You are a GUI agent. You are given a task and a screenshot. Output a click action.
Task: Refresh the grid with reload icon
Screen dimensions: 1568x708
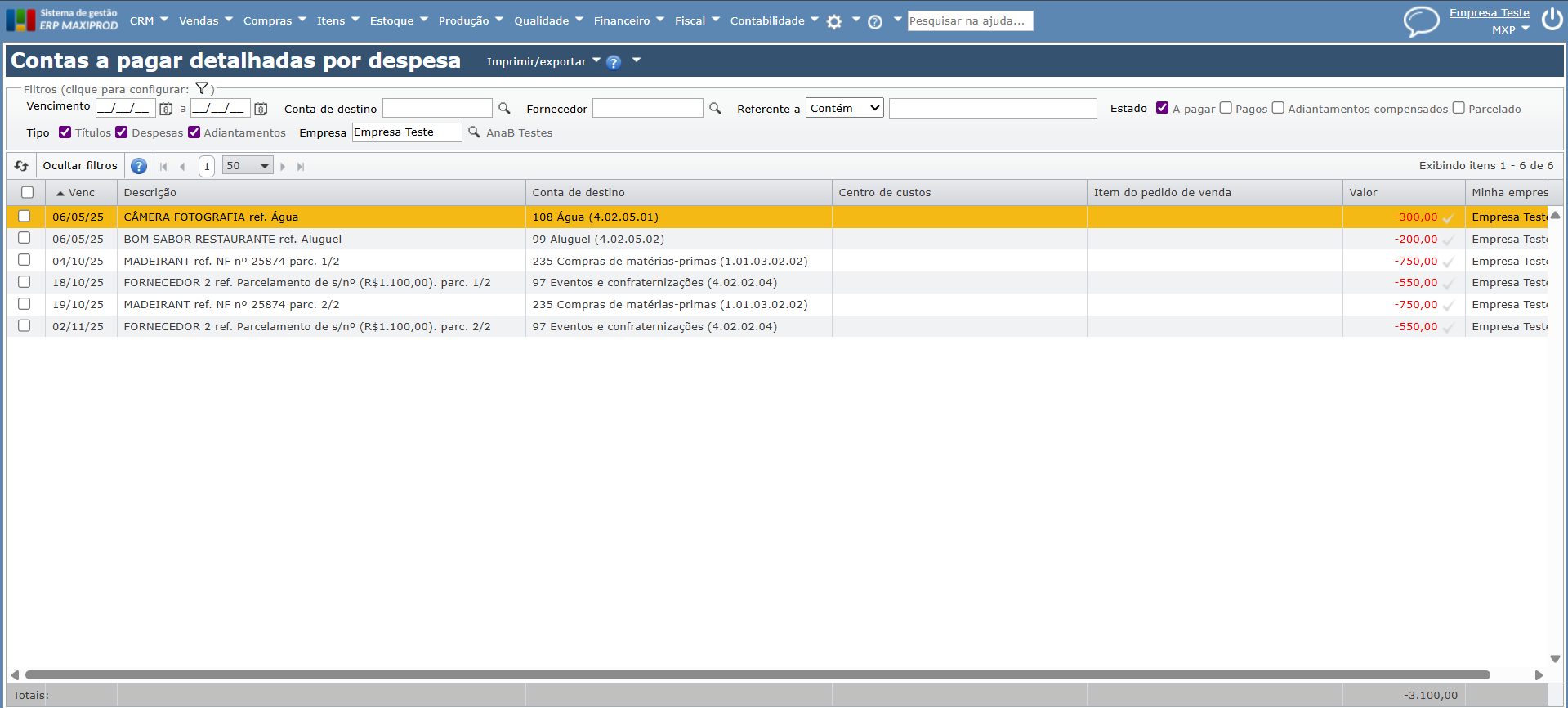click(21, 166)
